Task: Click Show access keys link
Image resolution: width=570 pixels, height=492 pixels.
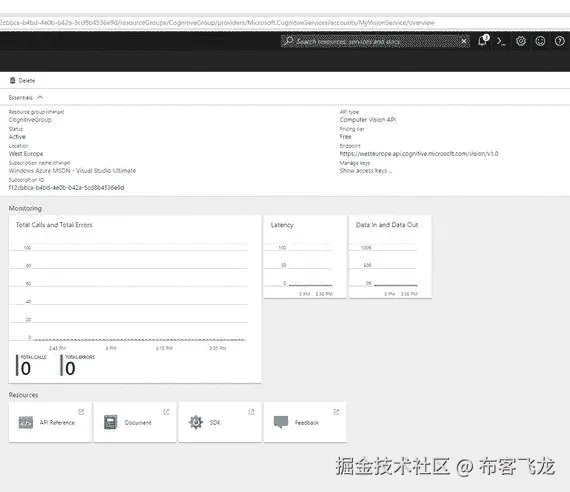Action: pyautogui.click(x=366, y=171)
